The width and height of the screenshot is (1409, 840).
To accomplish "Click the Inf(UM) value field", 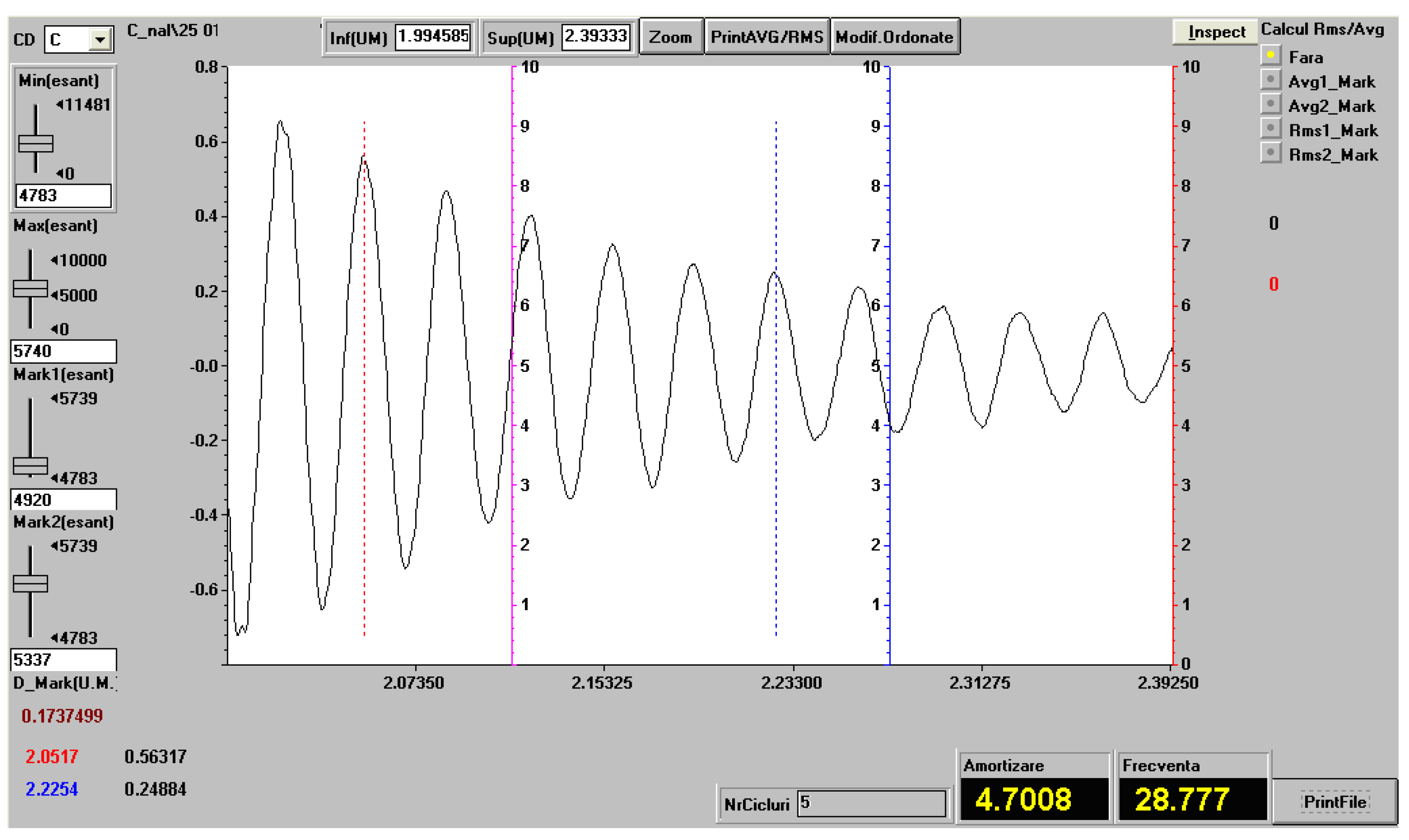I will tap(433, 37).
